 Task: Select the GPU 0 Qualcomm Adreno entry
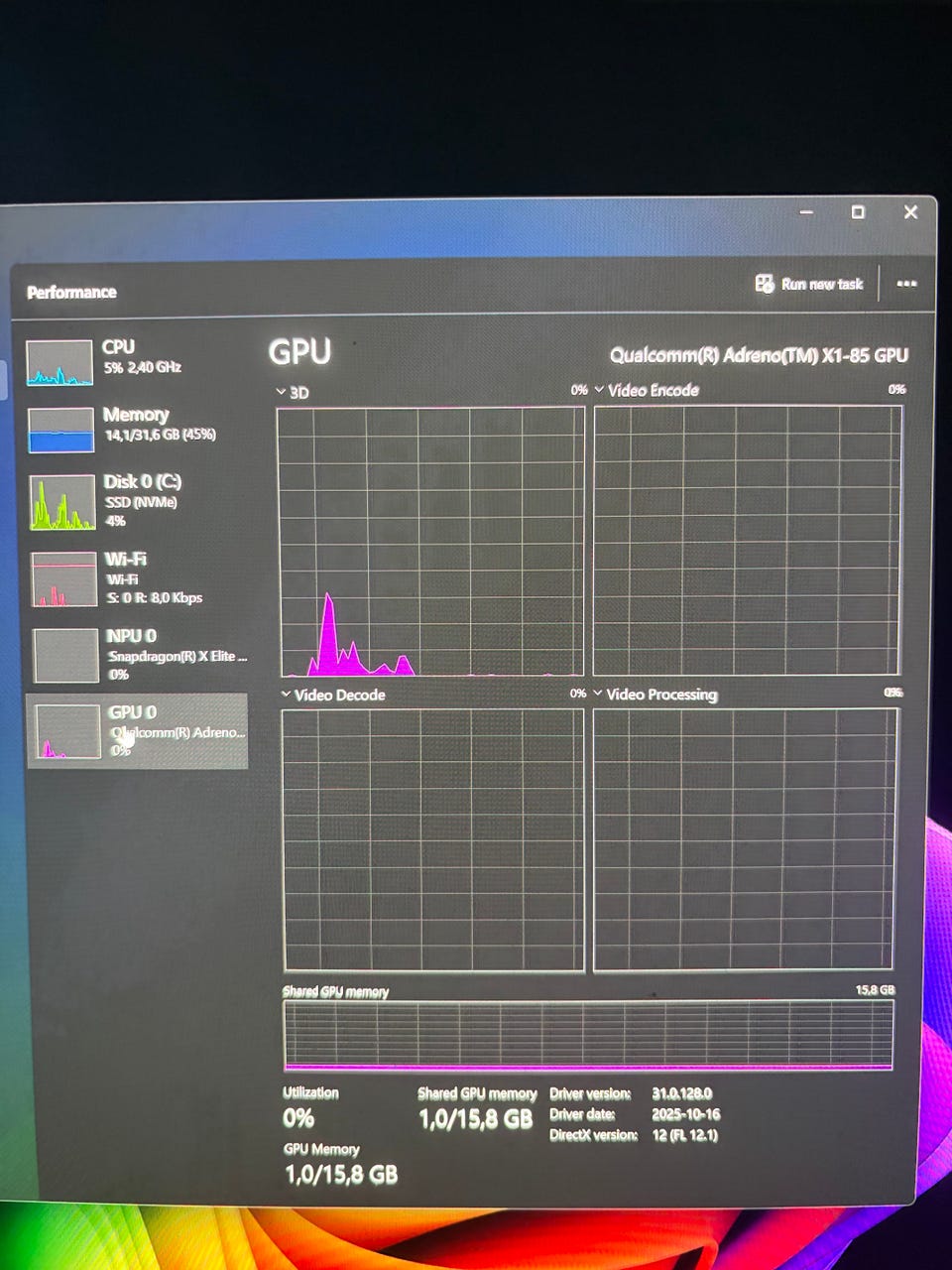(x=137, y=731)
